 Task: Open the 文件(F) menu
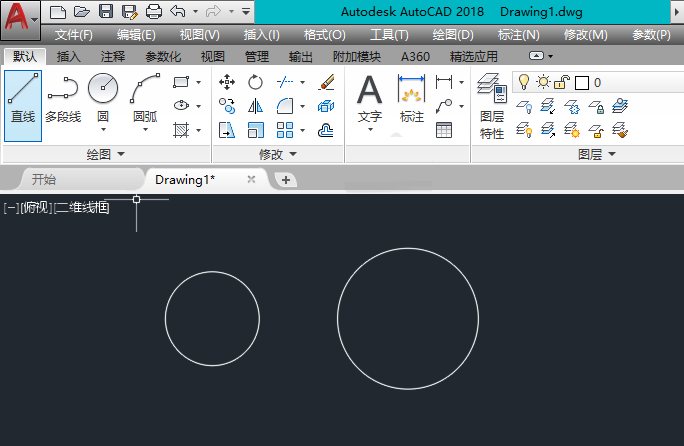click(74, 35)
